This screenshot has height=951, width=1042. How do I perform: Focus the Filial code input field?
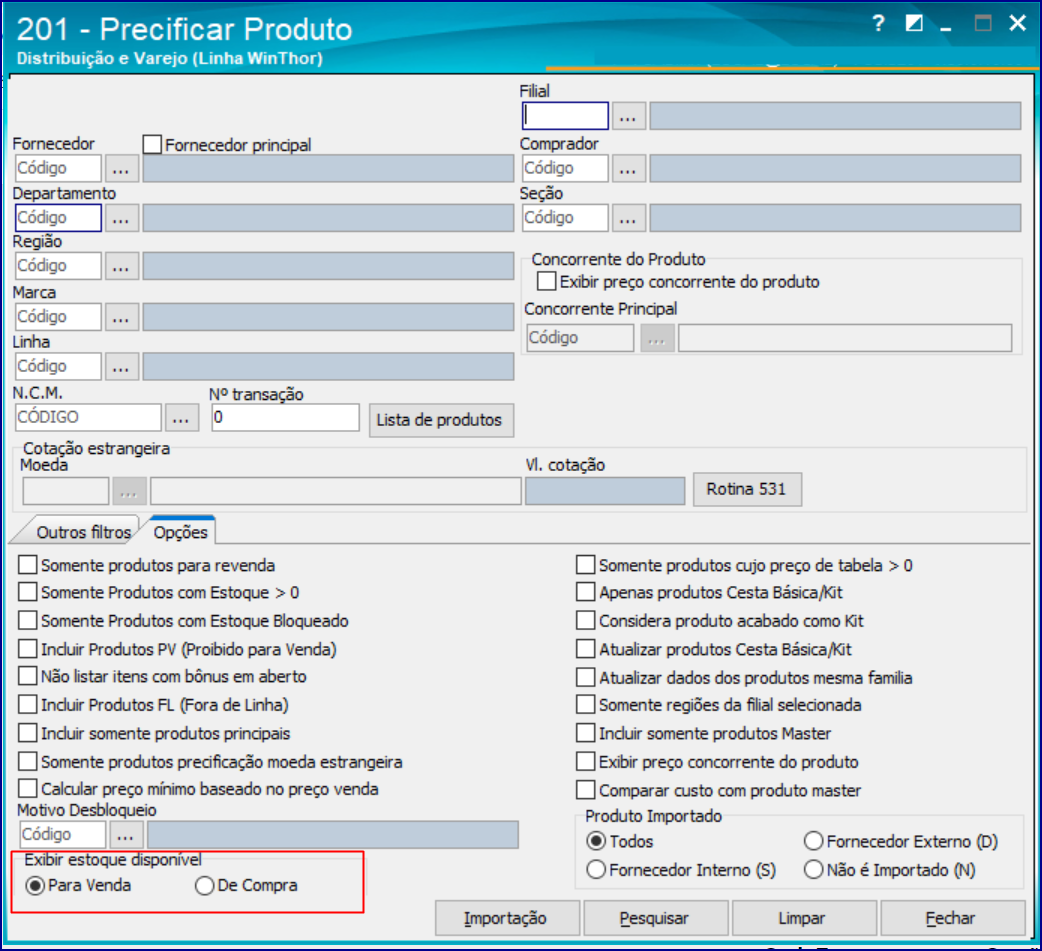(x=565, y=116)
